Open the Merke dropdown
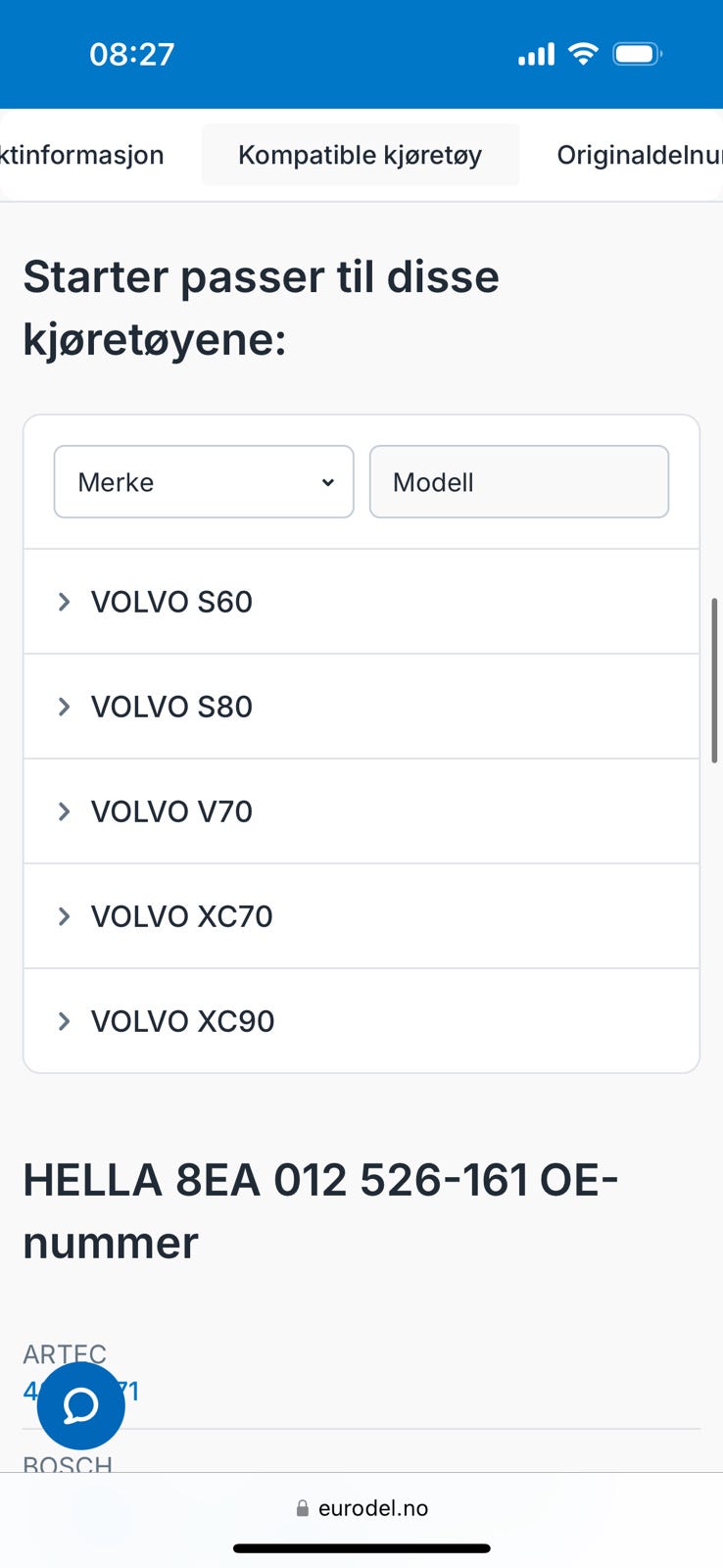This screenshot has height=1568, width=723. click(x=204, y=482)
